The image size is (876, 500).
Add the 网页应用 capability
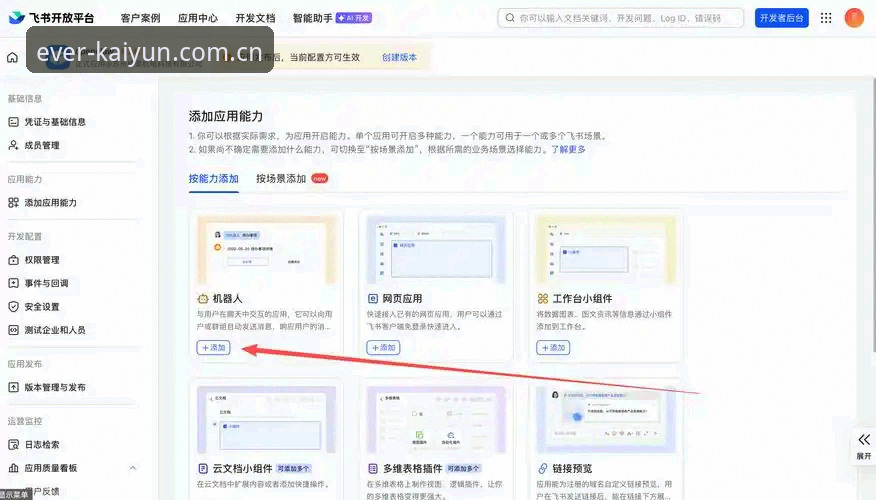click(x=383, y=347)
